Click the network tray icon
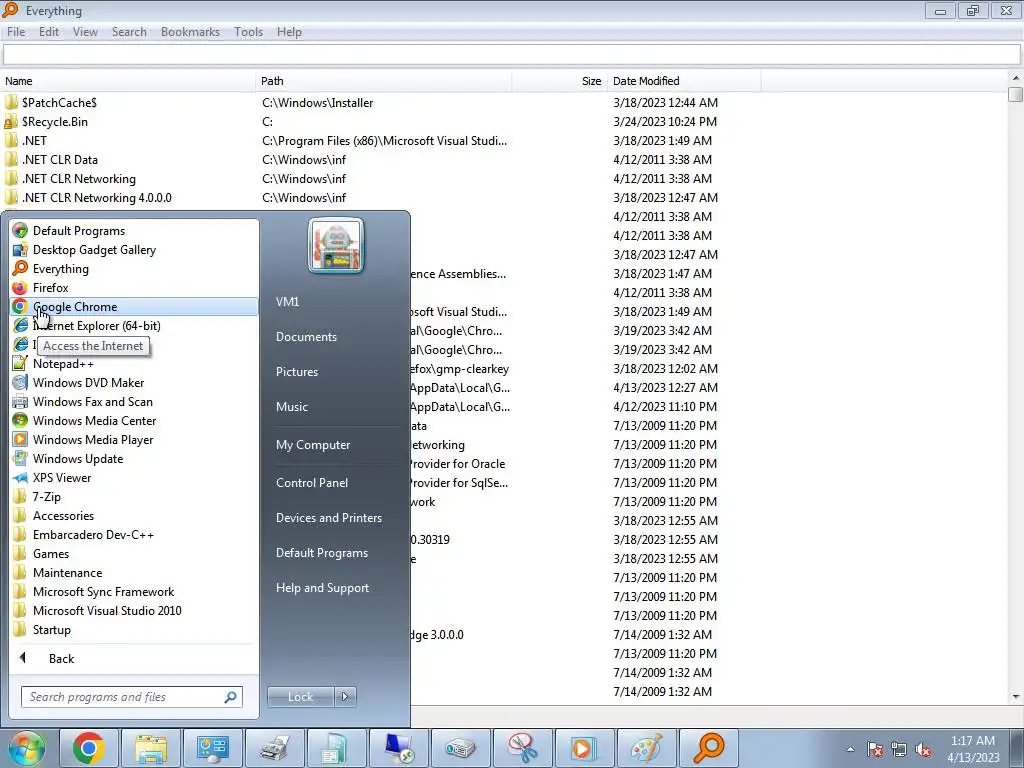1024x768 pixels. click(x=899, y=749)
